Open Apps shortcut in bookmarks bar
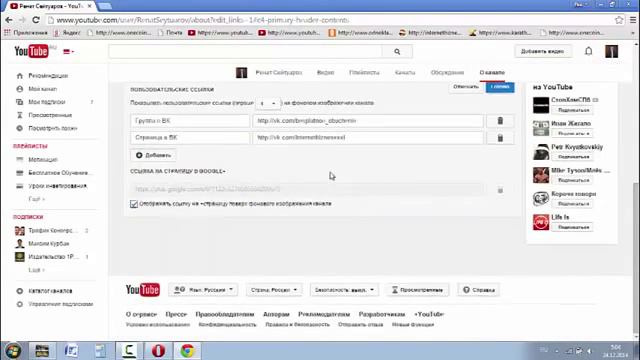The height and width of the screenshot is (360, 640). coord(26,33)
